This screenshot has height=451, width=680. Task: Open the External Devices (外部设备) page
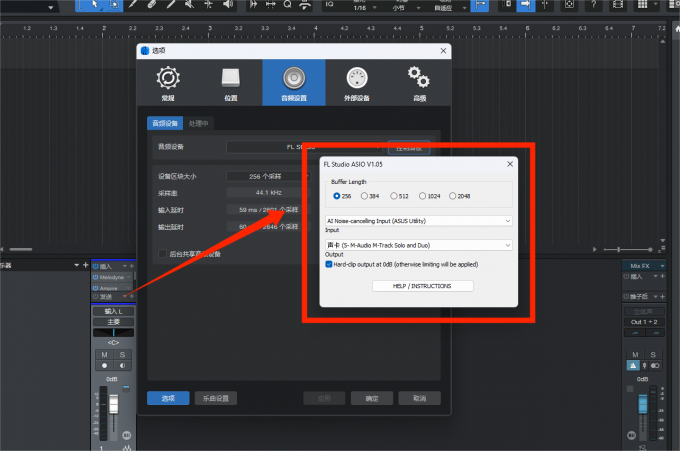click(357, 83)
